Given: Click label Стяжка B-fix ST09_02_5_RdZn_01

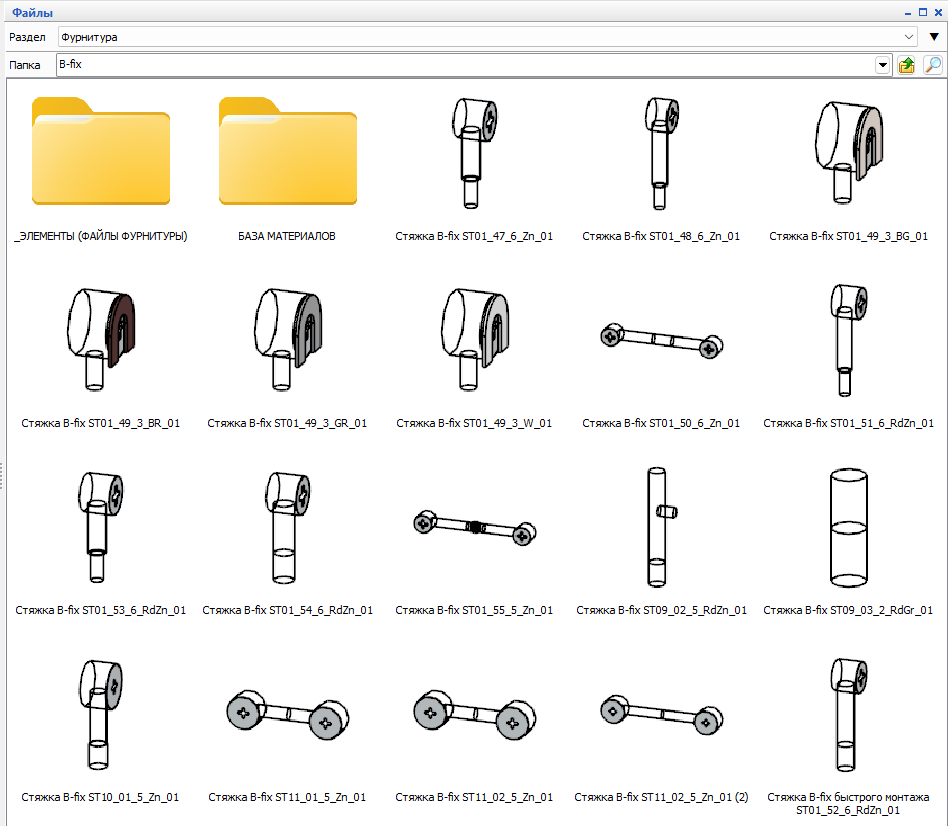Looking at the screenshot, I should [661, 610].
